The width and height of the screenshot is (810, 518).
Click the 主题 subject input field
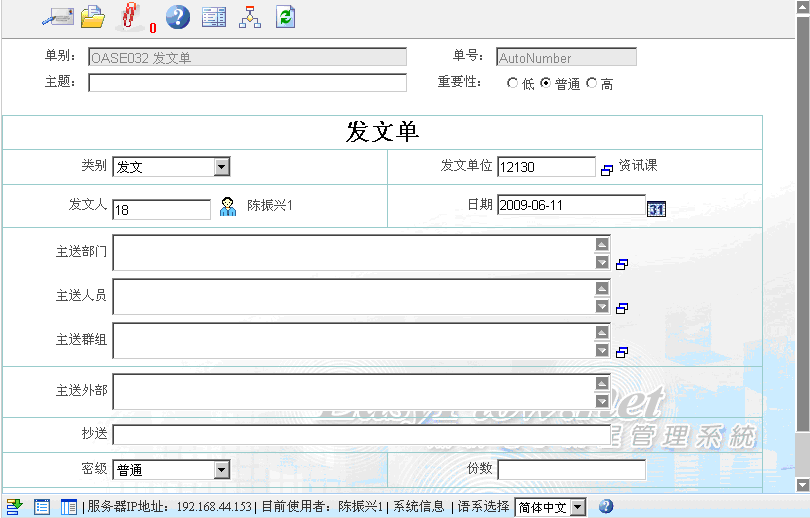tap(247, 83)
